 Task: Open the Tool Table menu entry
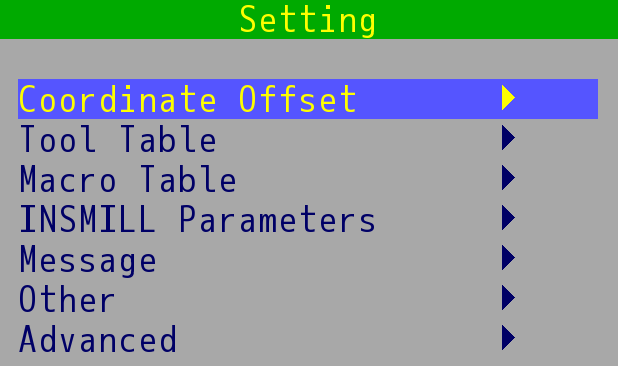click(x=308, y=139)
